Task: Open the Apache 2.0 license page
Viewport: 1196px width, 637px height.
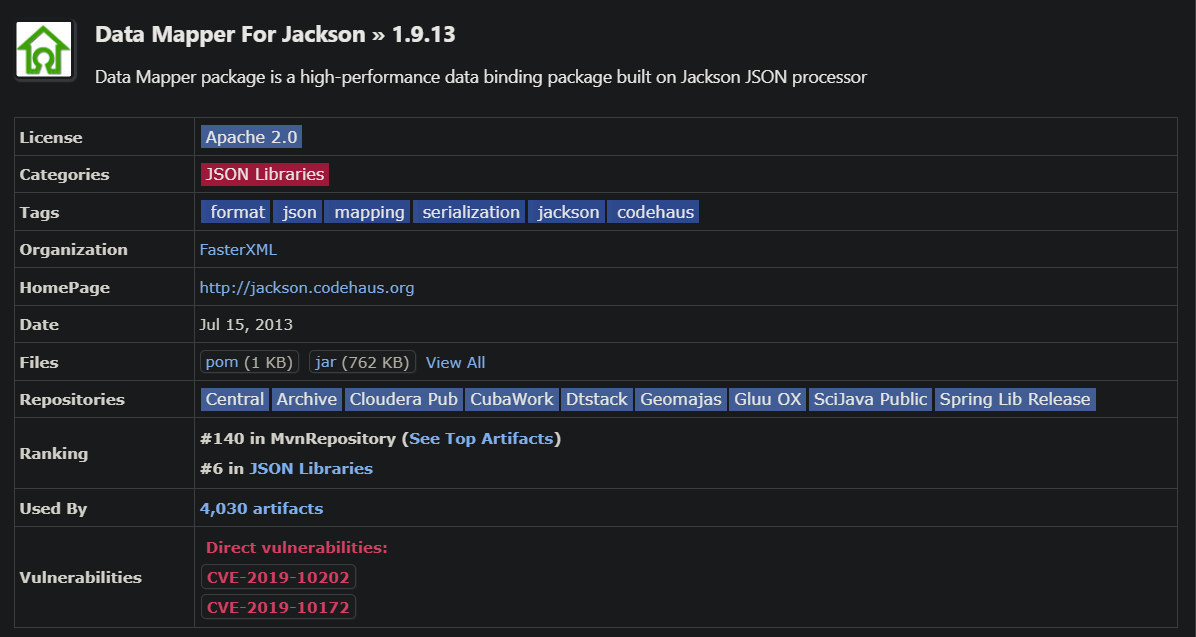Action: [250, 137]
